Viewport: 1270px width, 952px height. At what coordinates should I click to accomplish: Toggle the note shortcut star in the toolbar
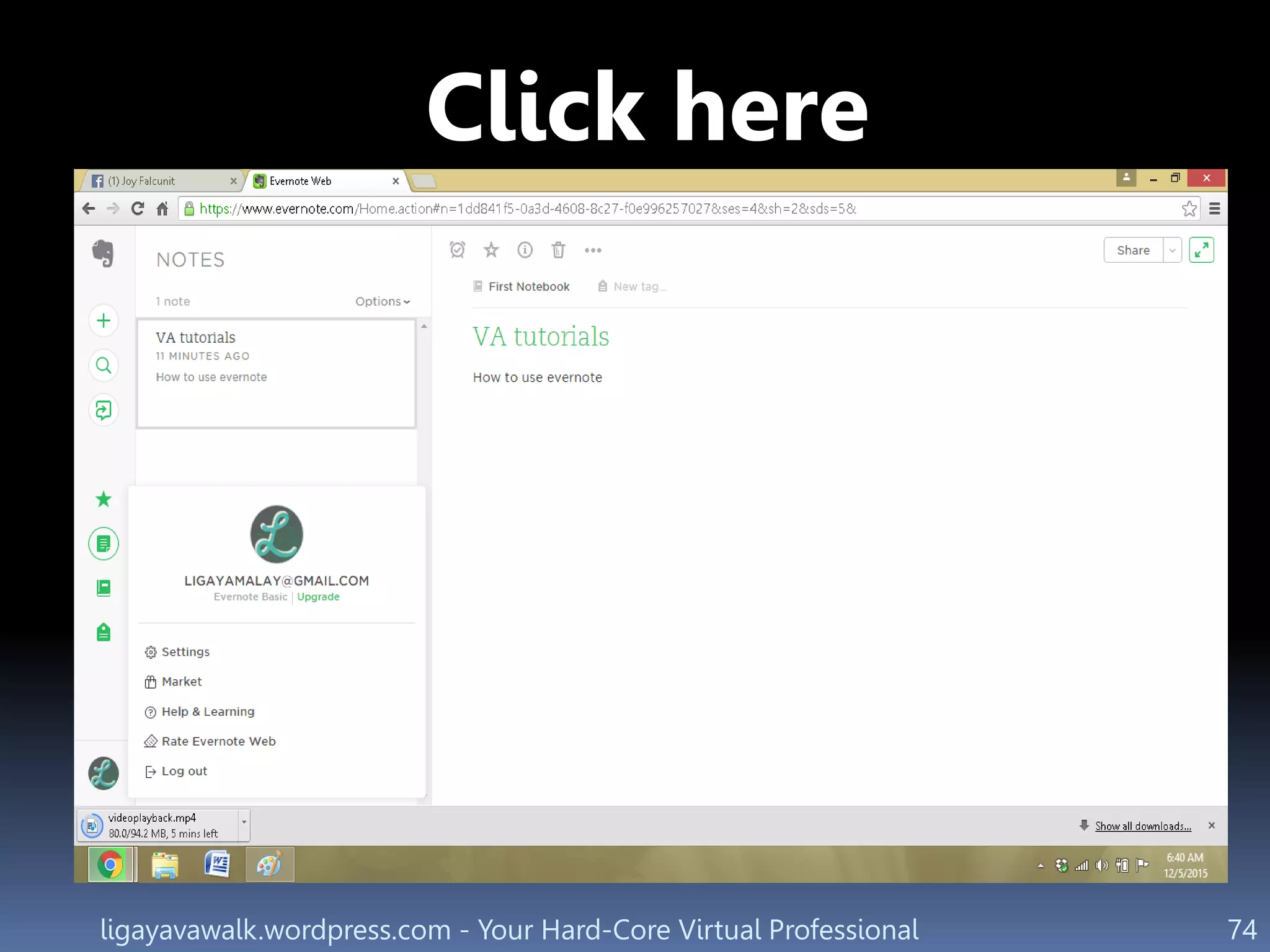tap(491, 250)
